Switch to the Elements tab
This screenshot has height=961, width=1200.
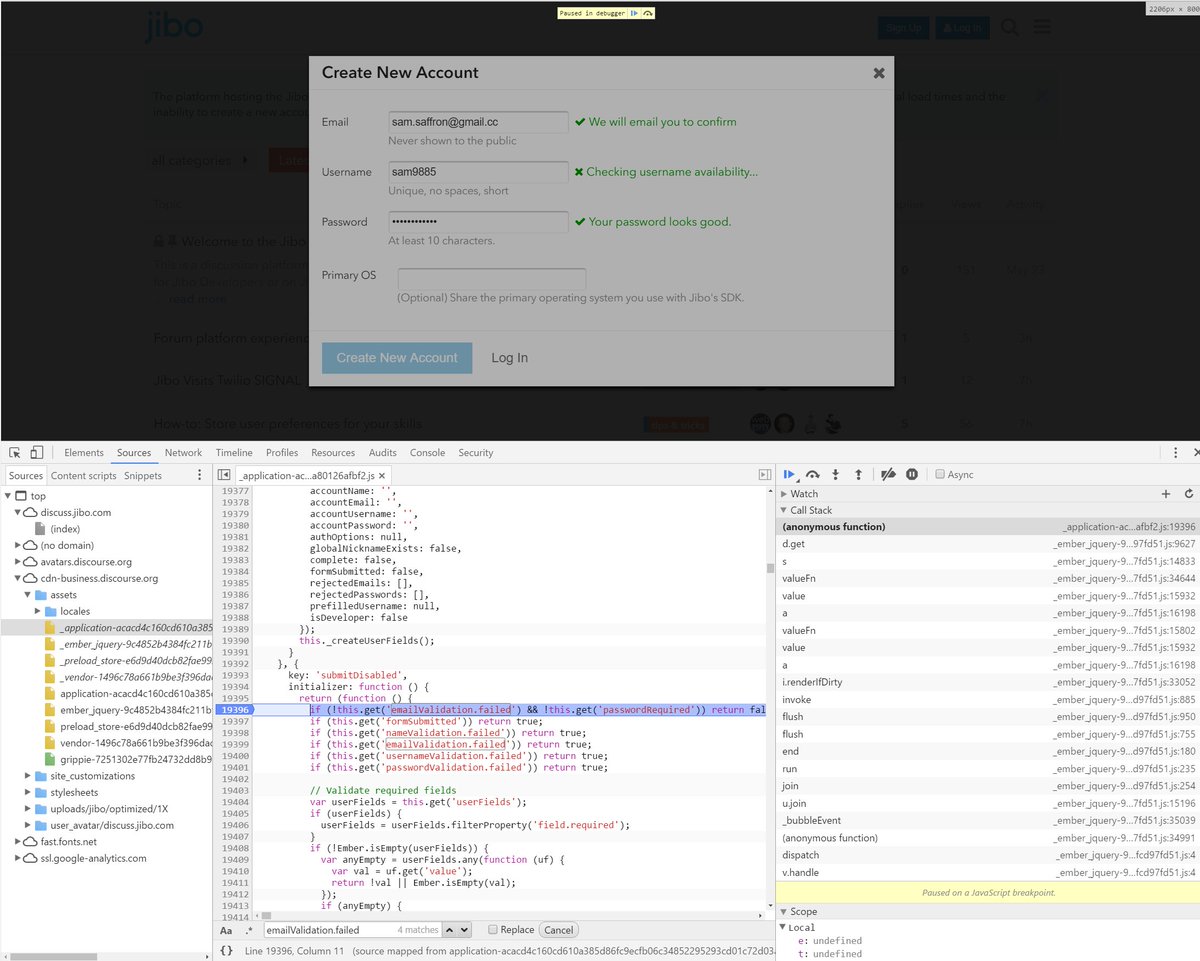[84, 453]
